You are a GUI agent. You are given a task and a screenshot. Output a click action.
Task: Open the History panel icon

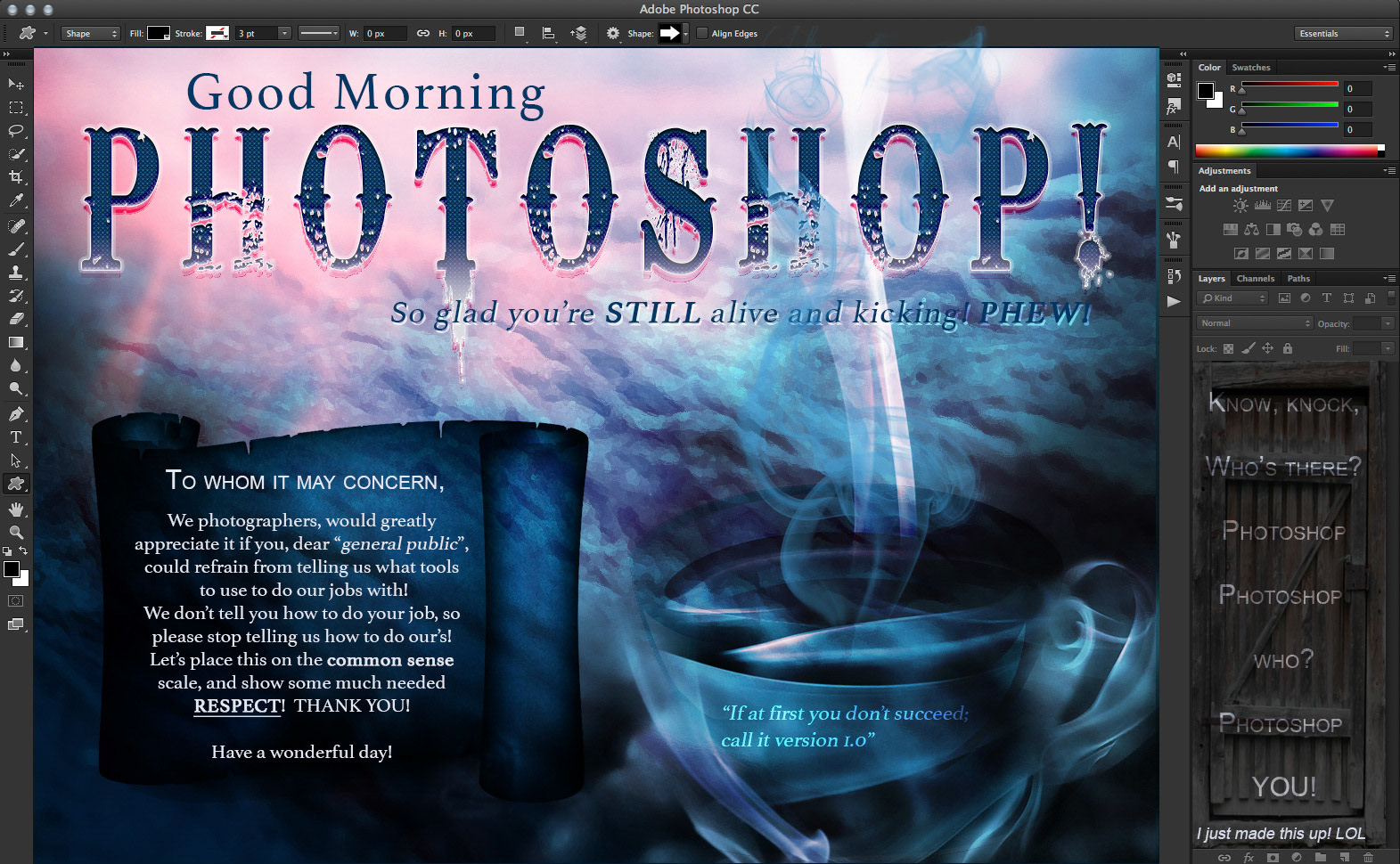point(1174,276)
